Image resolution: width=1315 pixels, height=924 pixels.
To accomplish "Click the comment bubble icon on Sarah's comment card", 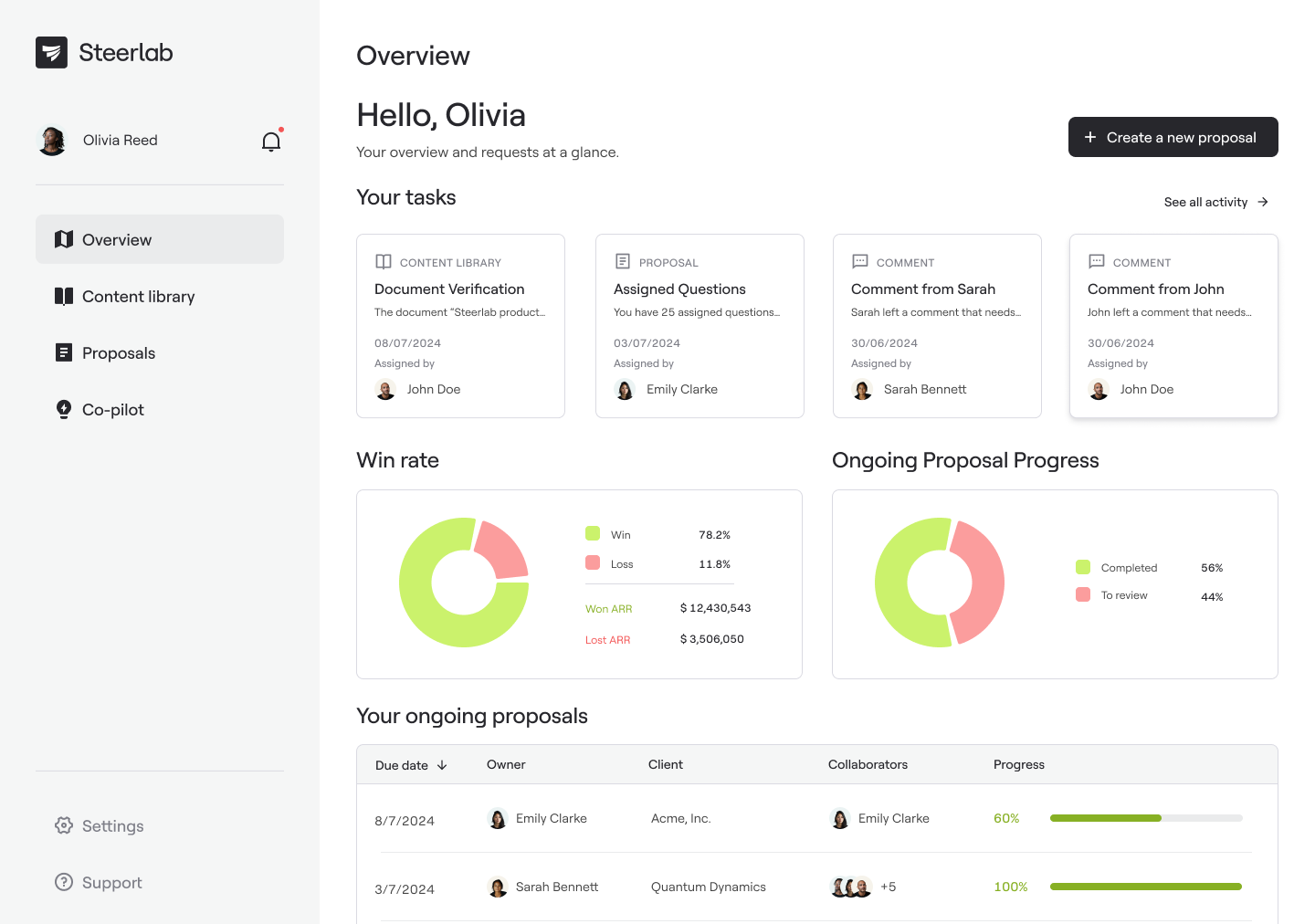I will 859,261.
